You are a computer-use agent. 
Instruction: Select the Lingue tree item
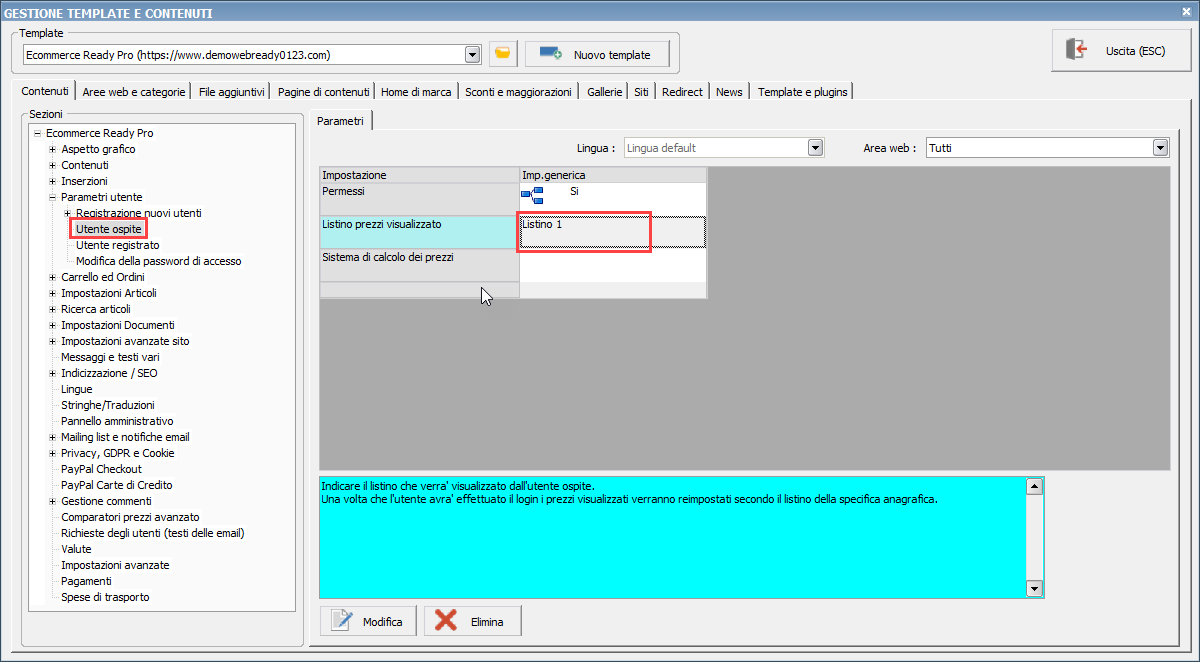(76, 389)
